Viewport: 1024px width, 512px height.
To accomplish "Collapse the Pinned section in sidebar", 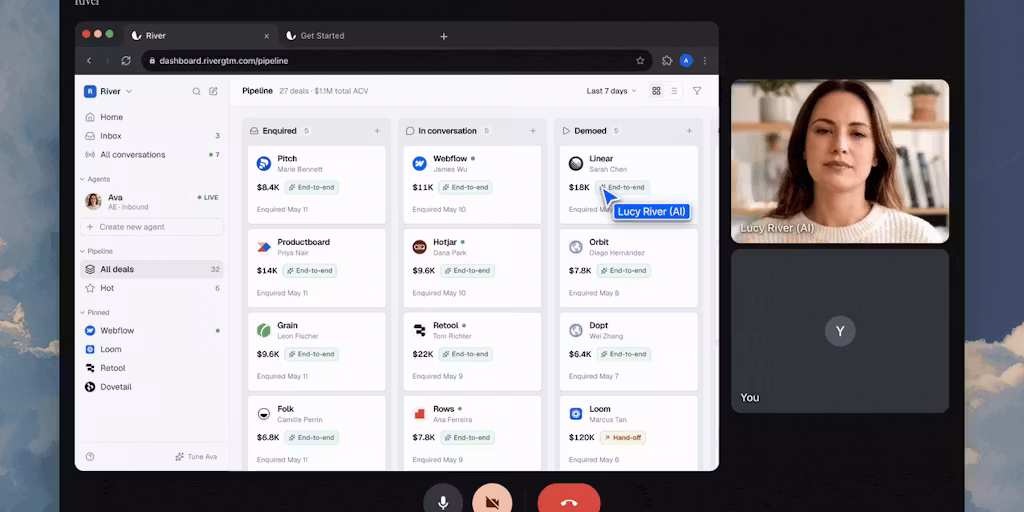I will click(95, 312).
